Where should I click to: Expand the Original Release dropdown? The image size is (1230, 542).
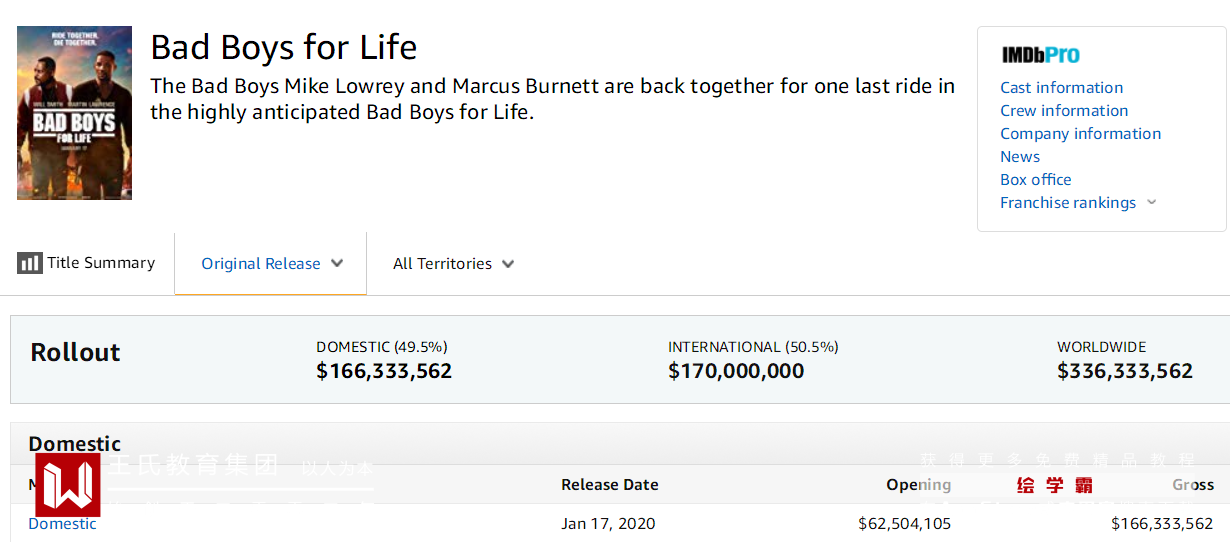pyautogui.click(x=337, y=264)
